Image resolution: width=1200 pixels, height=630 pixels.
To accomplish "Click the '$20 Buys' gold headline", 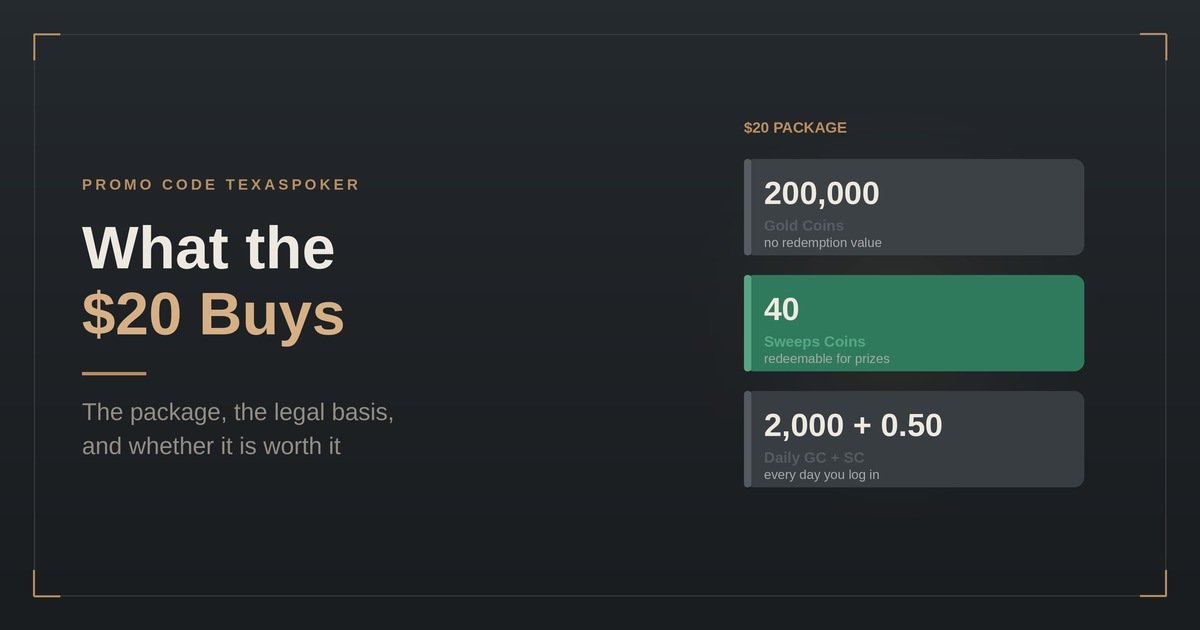I will coord(213,314).
